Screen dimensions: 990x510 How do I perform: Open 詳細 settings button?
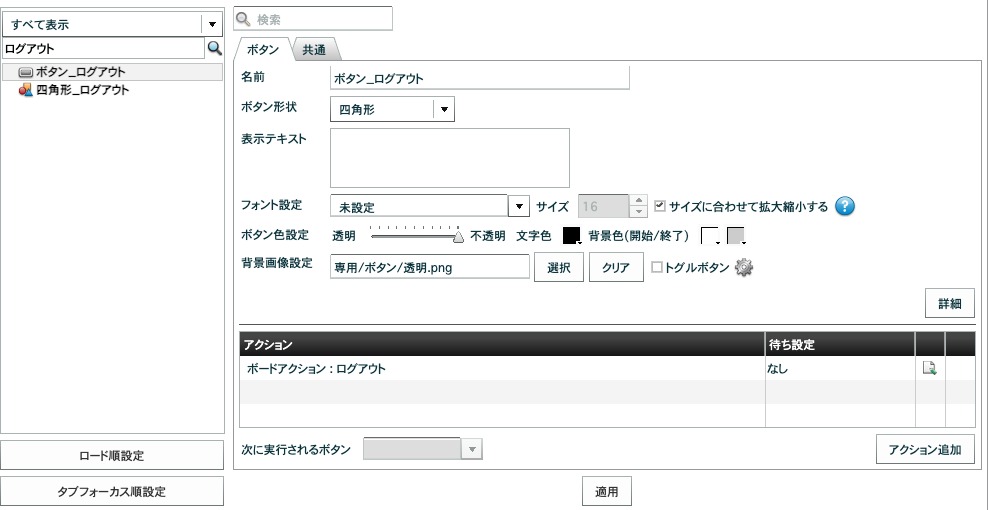tap(950, 304)
